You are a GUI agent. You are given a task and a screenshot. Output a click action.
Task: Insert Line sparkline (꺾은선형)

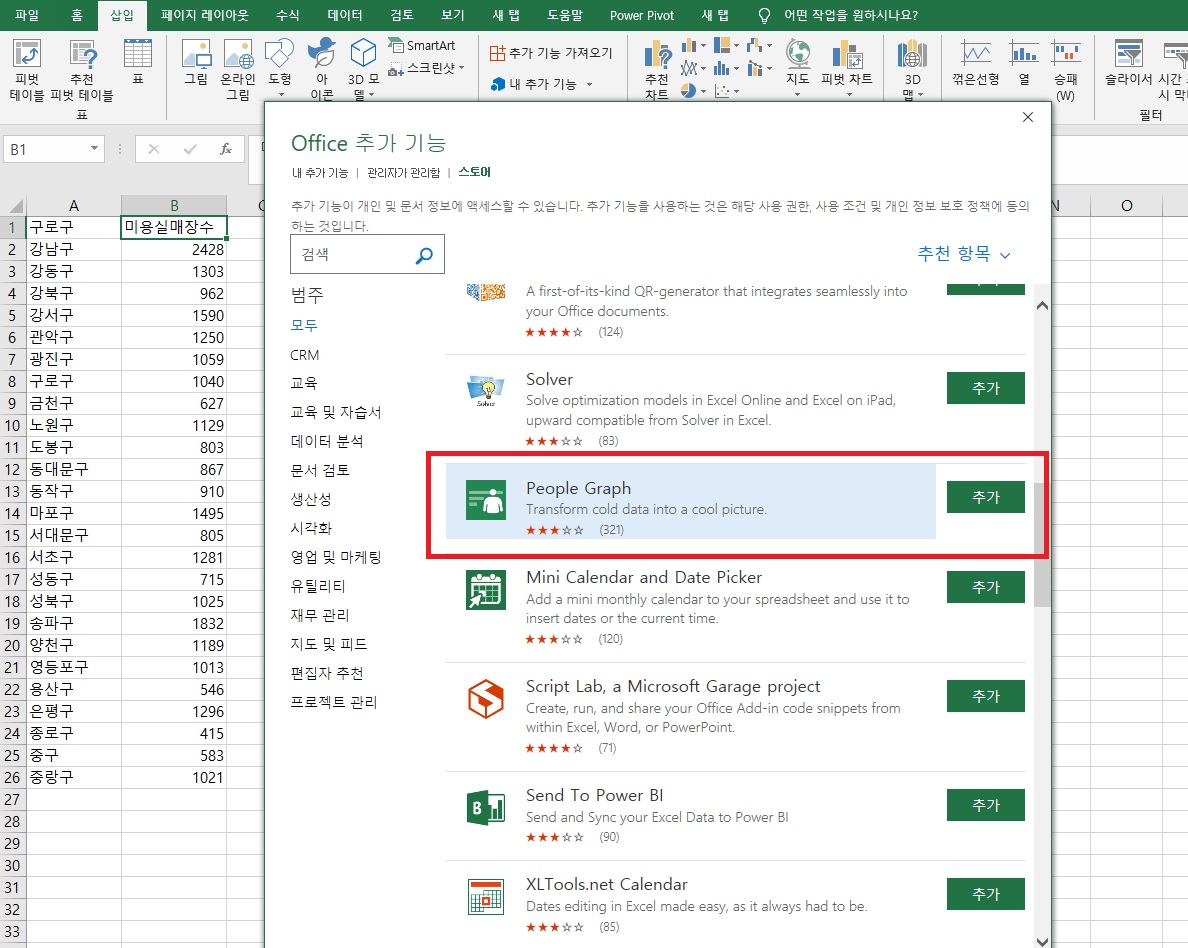976,64
